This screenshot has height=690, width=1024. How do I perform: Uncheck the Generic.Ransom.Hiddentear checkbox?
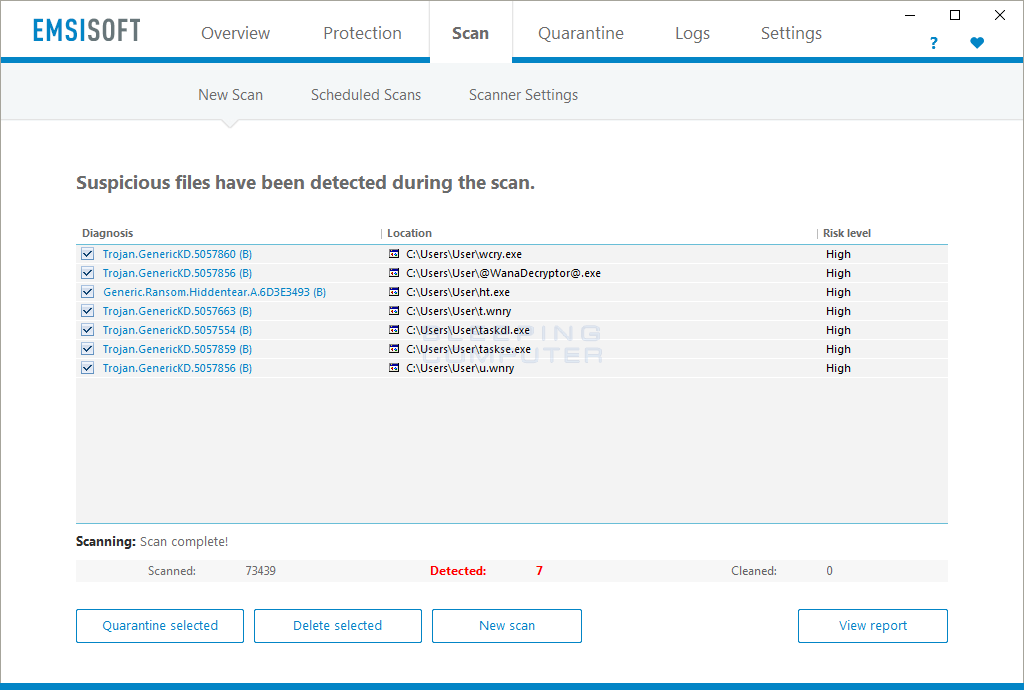pos(88,292)
